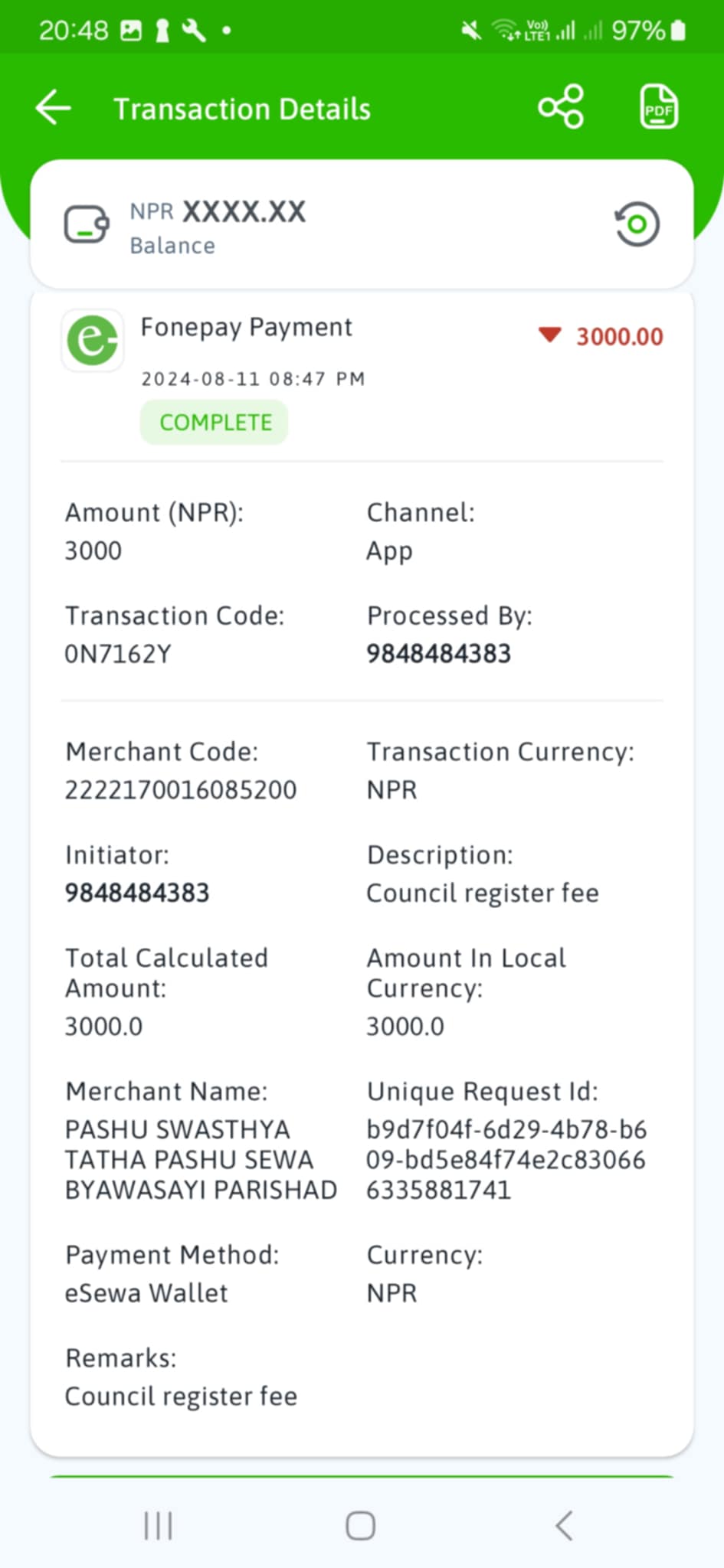Tap the Android home button
This screenshot has height=1568, width=724.
point(360,1525)
